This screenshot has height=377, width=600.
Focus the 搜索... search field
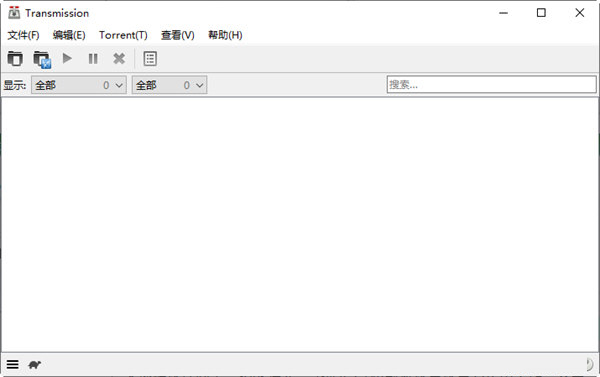click(491, 85)
